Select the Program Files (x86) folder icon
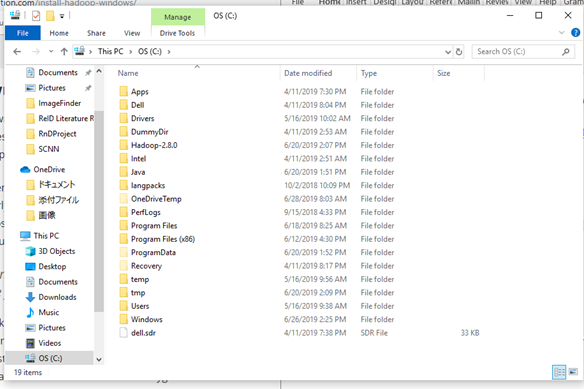This screenshot has width=584, height=389. click(124, 239)
